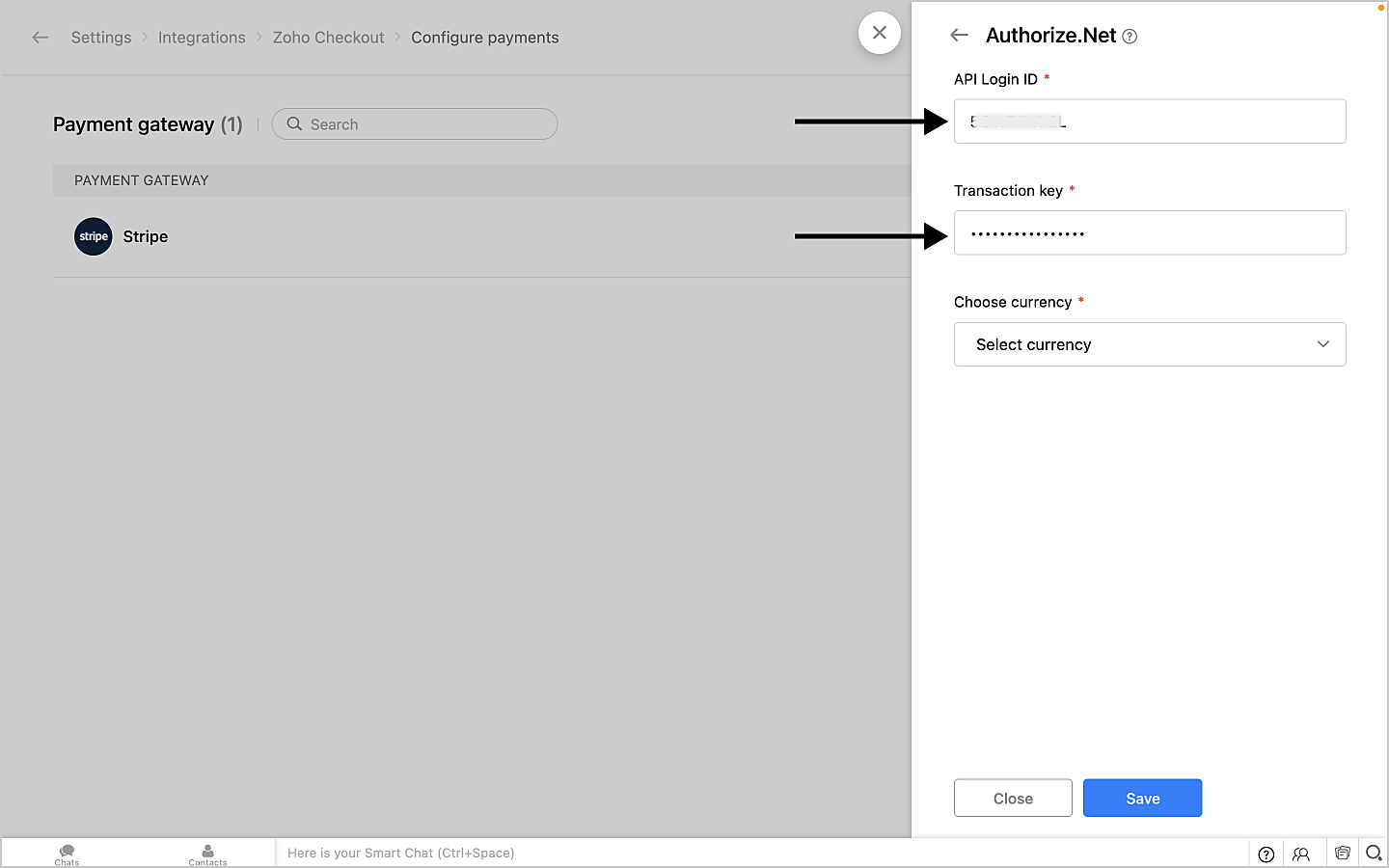
Task: Focus the Transaction key field
Action: point(1150,232)
